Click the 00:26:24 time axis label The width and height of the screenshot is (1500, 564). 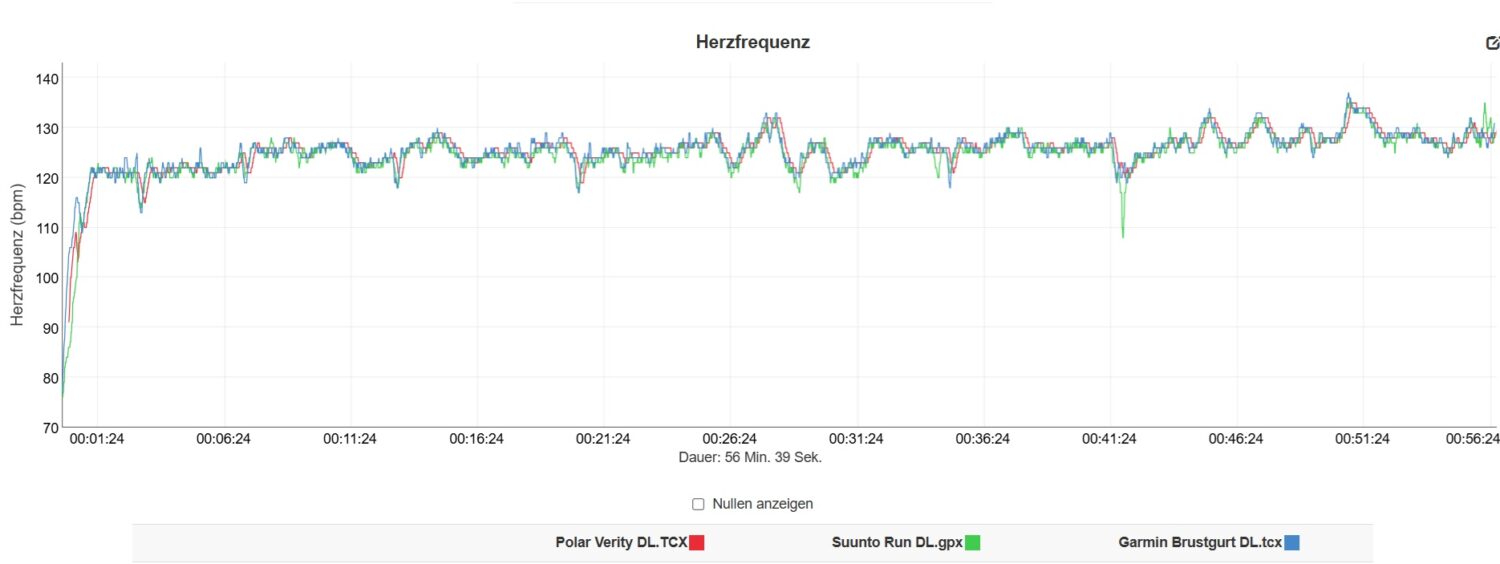[729, 439]
